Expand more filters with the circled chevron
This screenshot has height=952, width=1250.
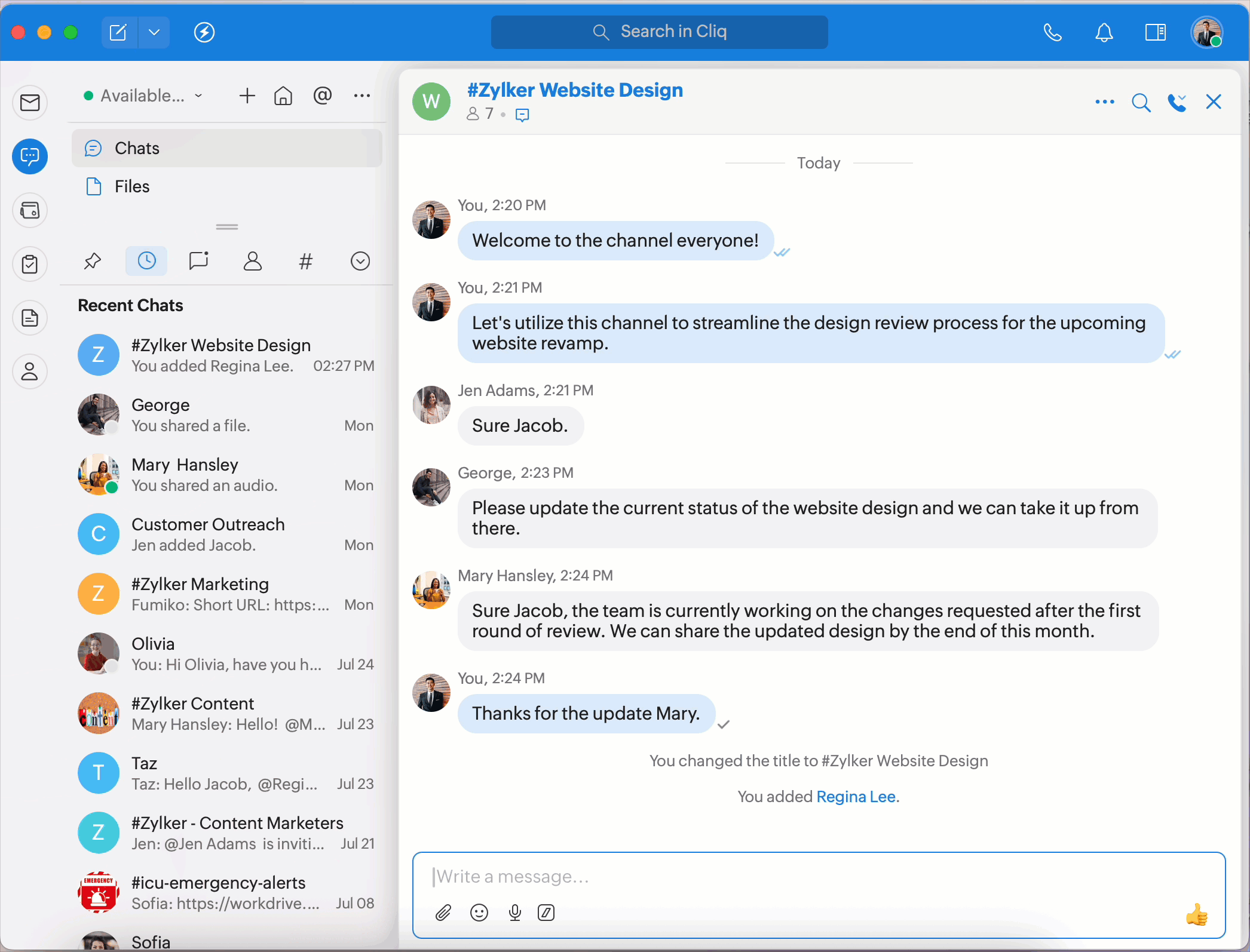360,261
